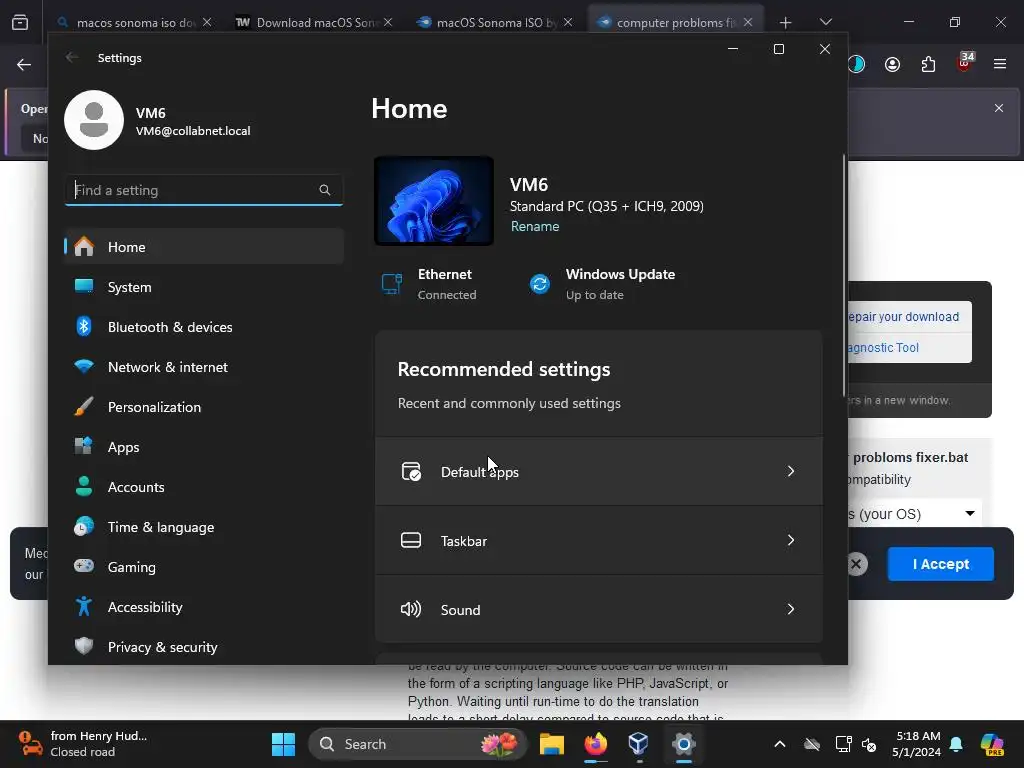Click I Accept on cookie banner
Image resolution: width=1024 pixels, height=768 pixels.
pos(940,564)
